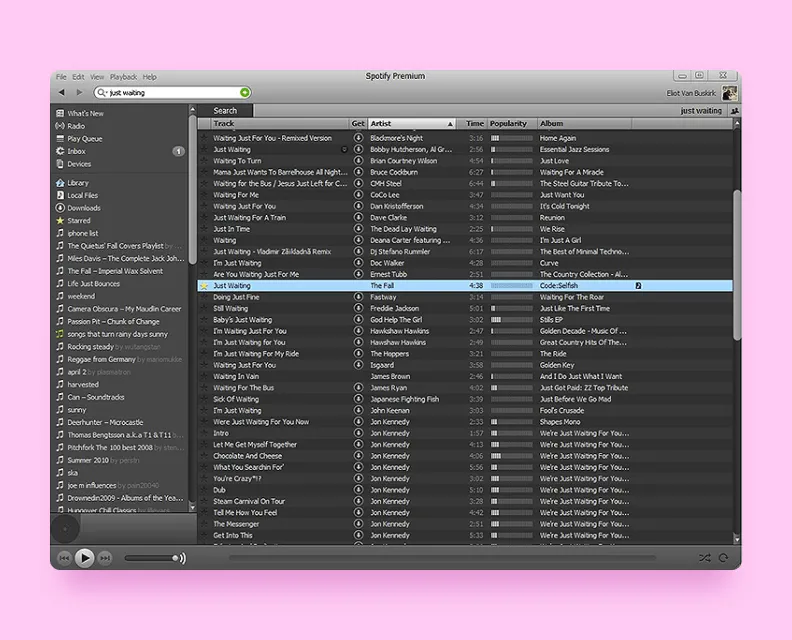Star the track 'Doing Just Fine'
This screenshot has height=640, width=792.
tap(204, 297)
